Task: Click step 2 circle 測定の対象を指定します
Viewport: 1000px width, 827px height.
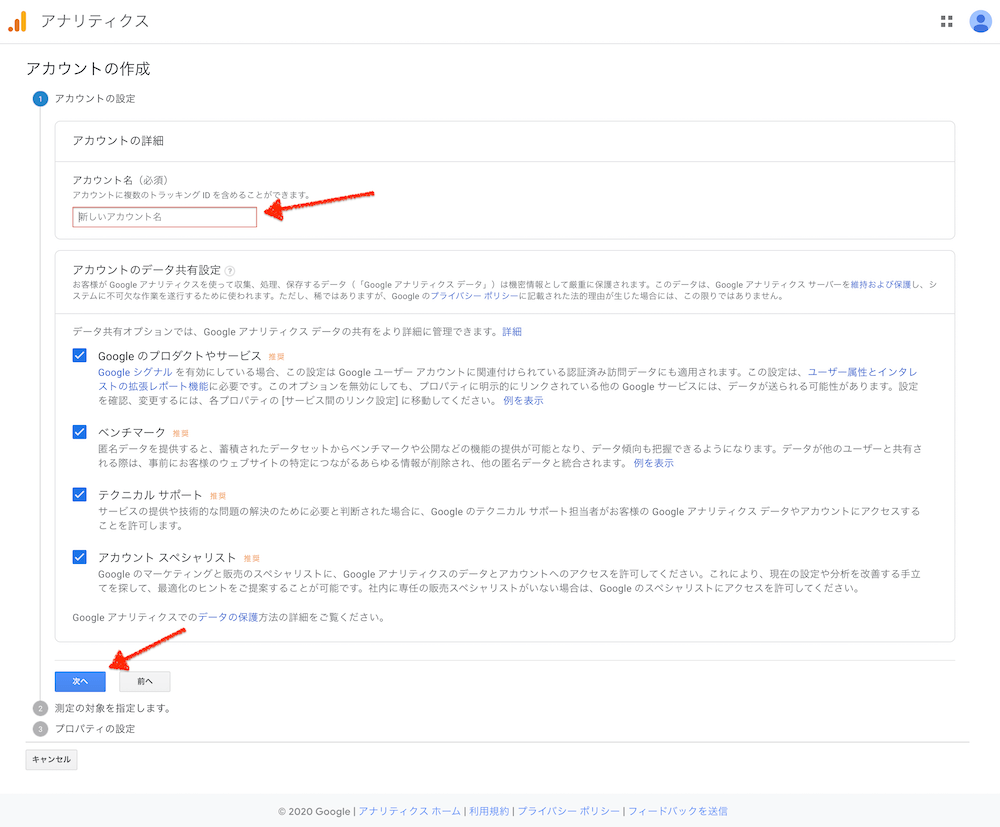Action: (x=40, y=708)
